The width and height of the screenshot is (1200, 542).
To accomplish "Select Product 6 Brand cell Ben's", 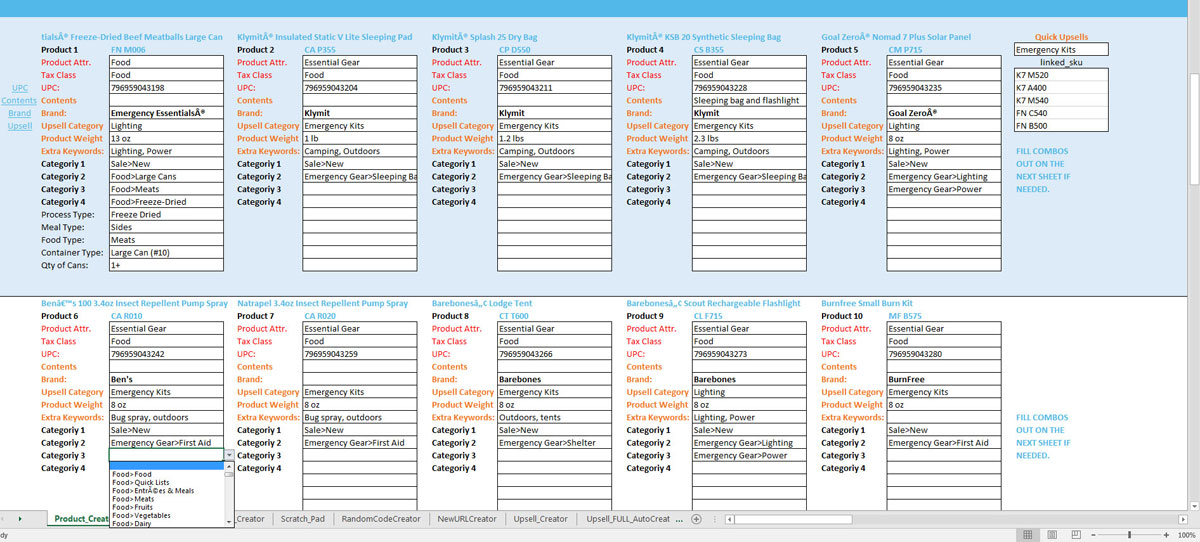I will [166, 380].
